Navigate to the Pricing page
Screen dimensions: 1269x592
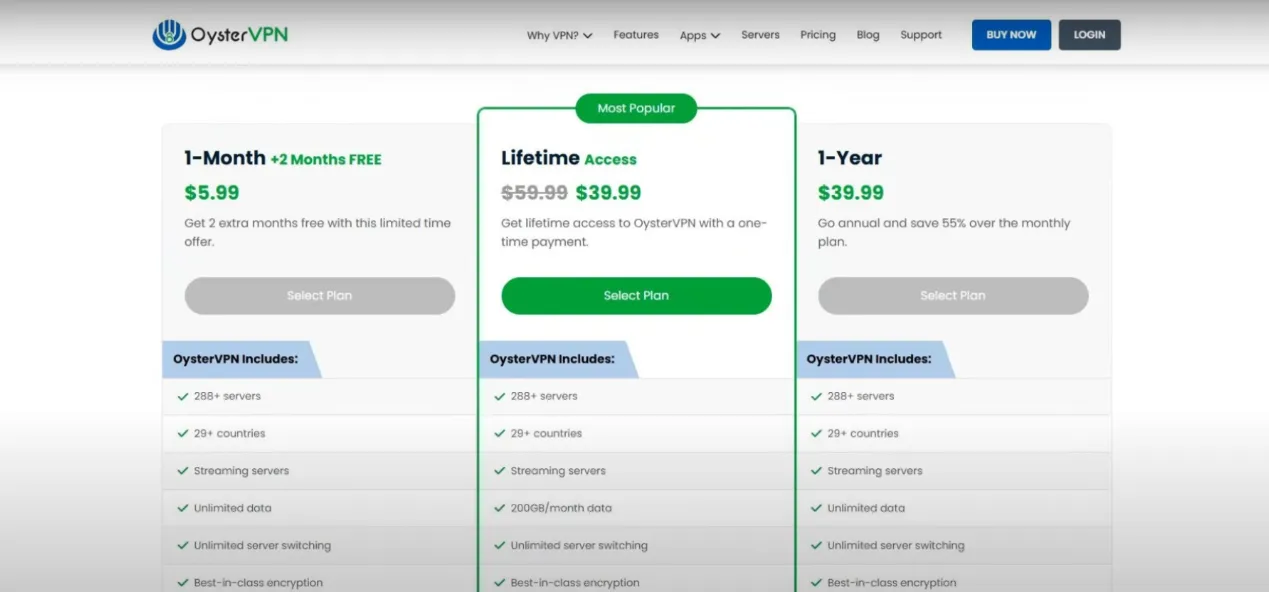tap(817, 35)
